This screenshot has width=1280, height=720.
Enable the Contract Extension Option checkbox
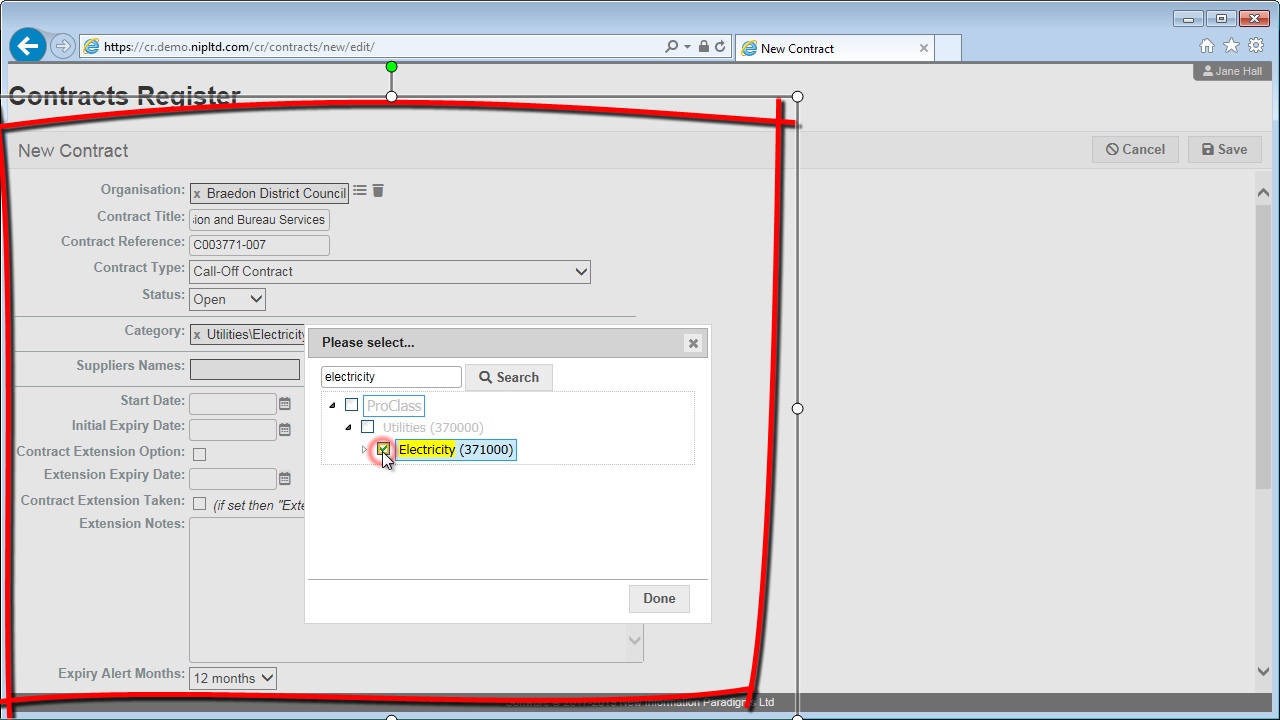tap(199, 454)
